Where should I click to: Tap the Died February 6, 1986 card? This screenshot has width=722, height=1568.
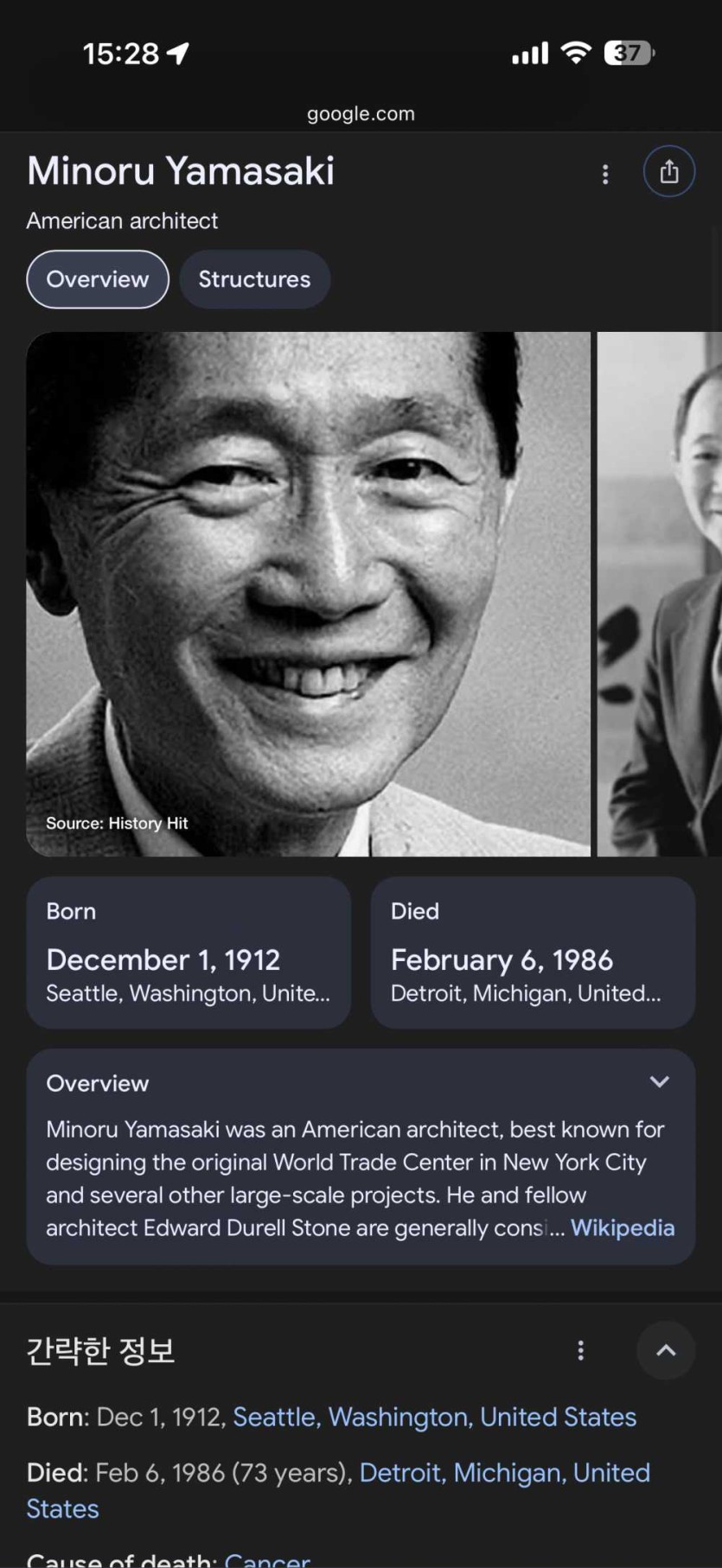(x=533, y=953)
